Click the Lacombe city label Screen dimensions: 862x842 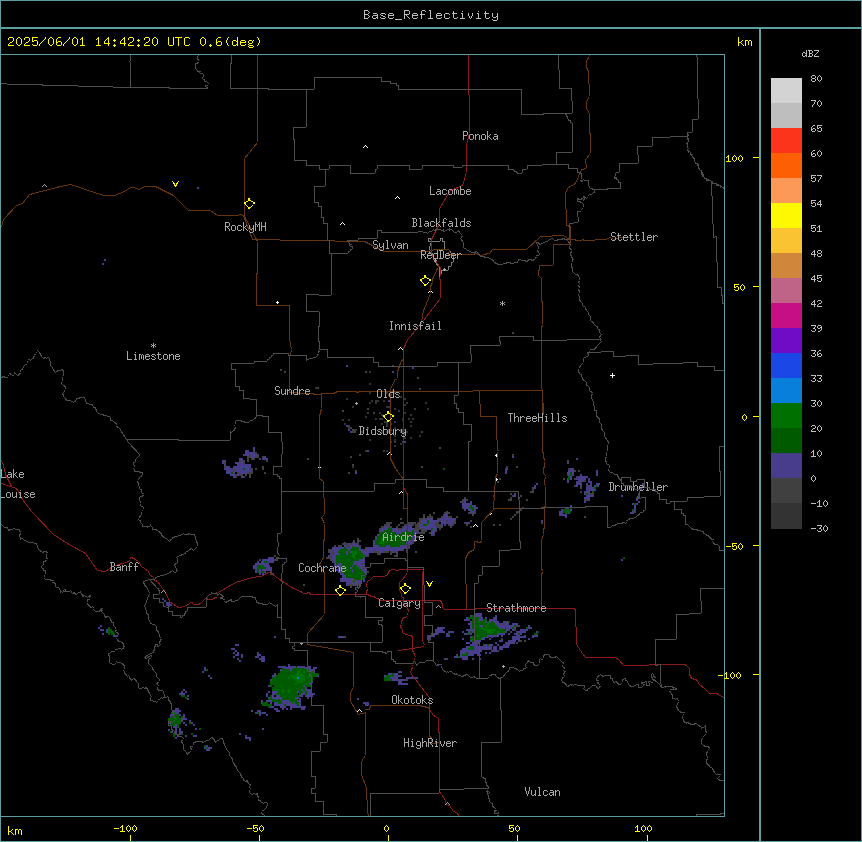tap(450, 191)
